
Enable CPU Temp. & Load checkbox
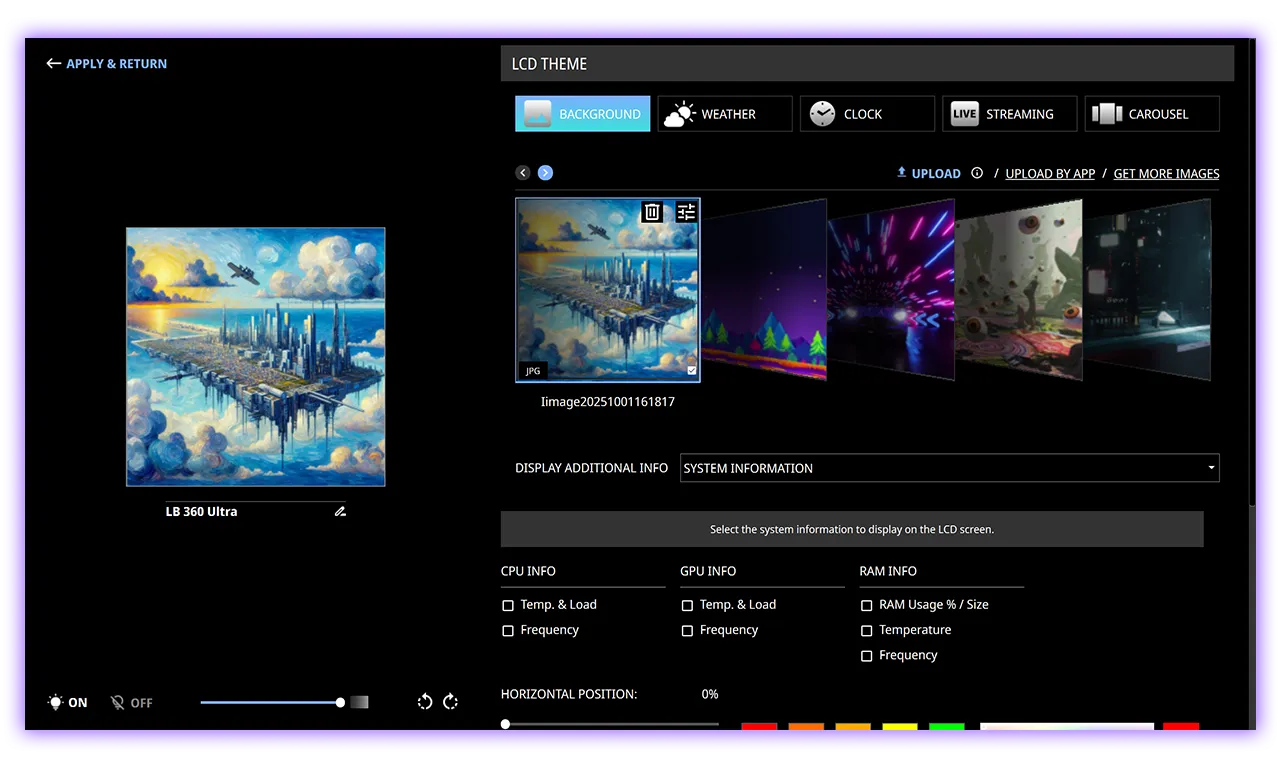[x=508, y=605]
